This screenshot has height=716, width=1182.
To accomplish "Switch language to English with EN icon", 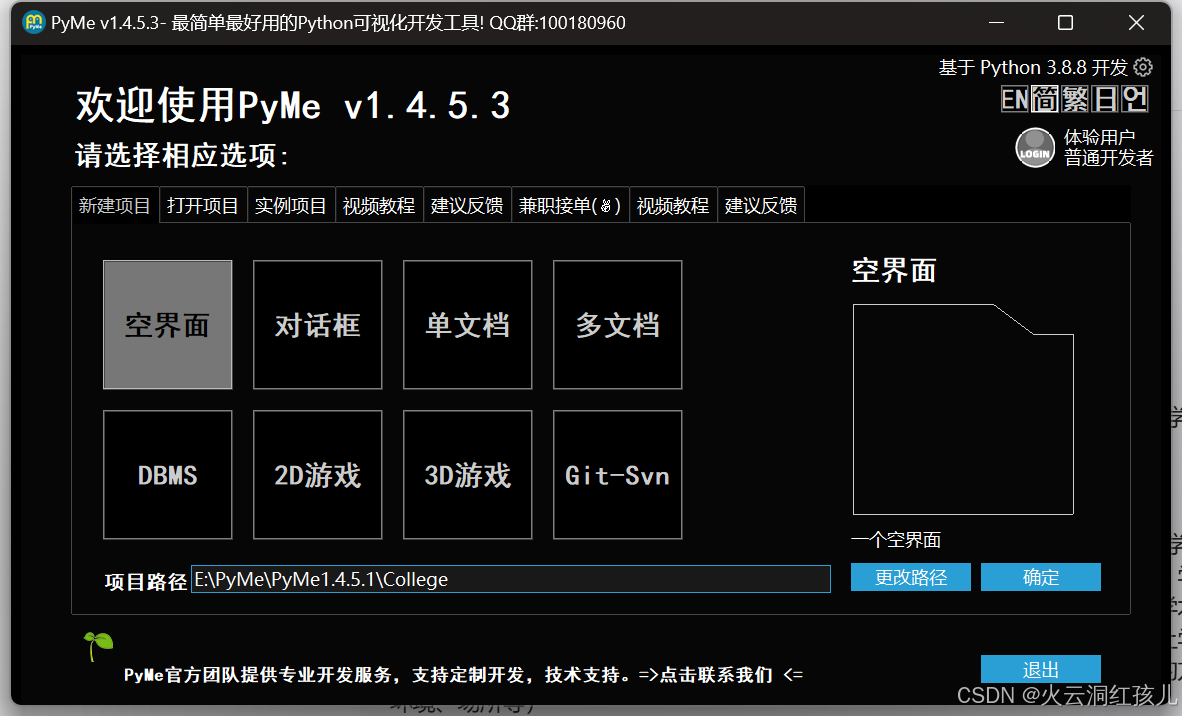I will tap(1015, 99).
